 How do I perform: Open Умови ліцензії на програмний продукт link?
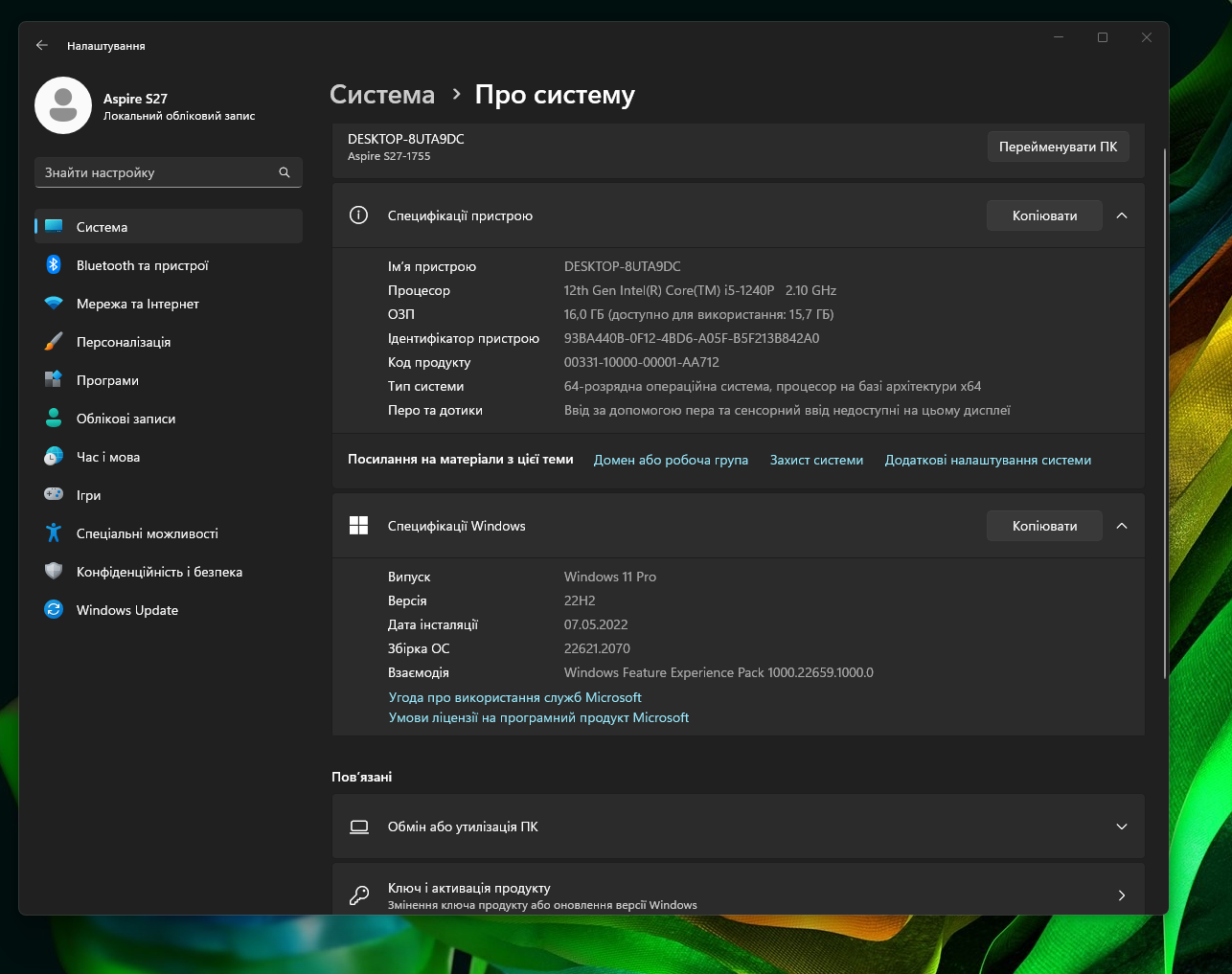point(538,717)
